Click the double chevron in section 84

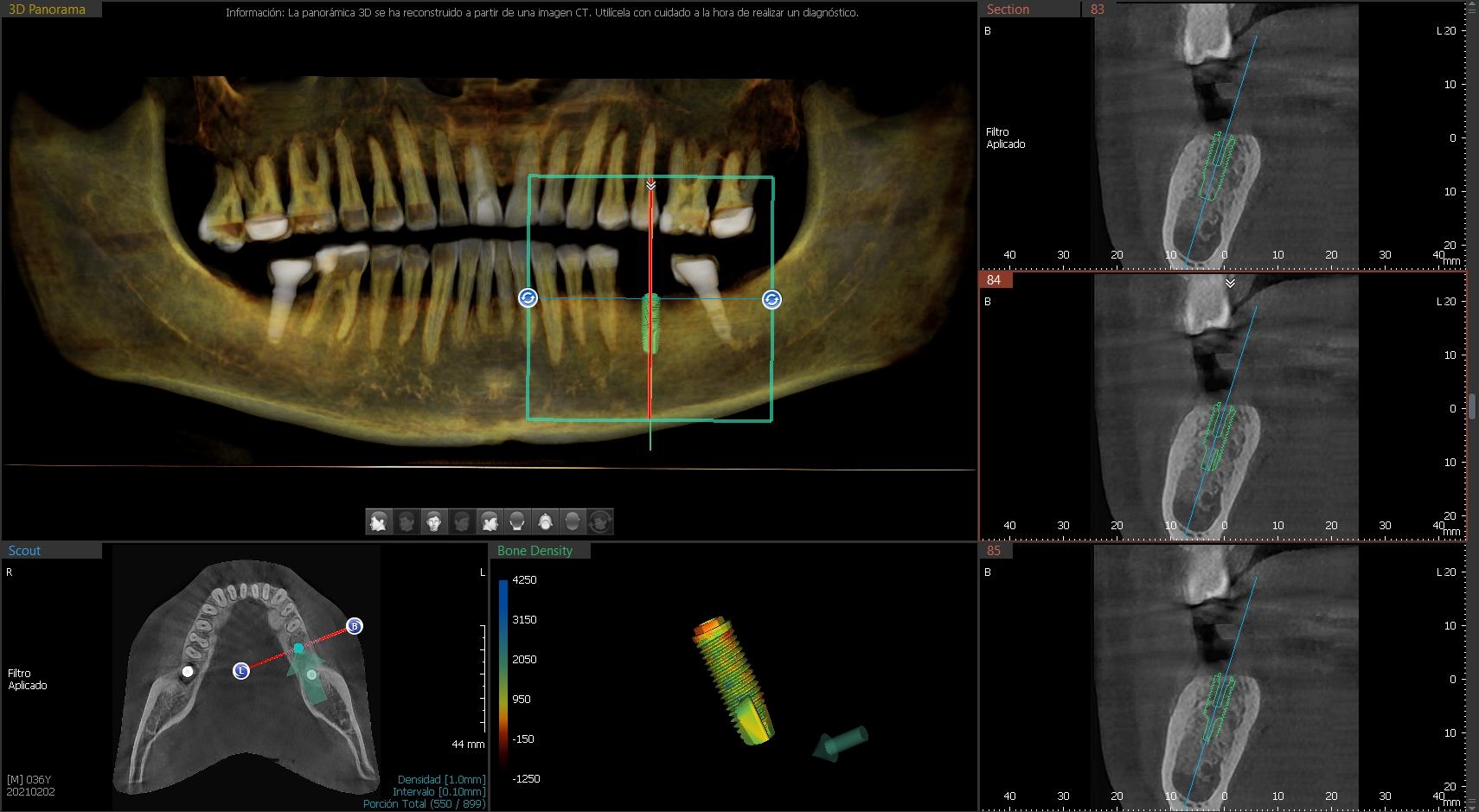coord(1230,284)
